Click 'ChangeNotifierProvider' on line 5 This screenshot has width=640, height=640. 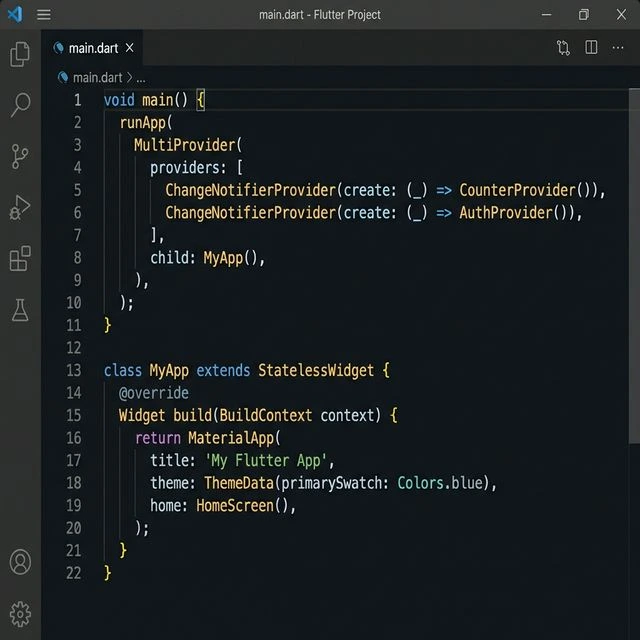(x=250, y=190)
